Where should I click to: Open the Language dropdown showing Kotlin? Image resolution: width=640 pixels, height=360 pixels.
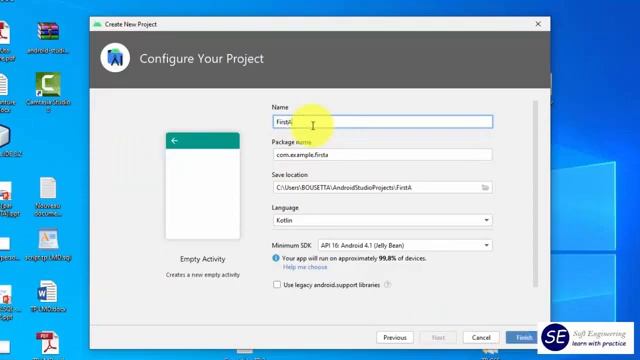[x=382, y=220]
